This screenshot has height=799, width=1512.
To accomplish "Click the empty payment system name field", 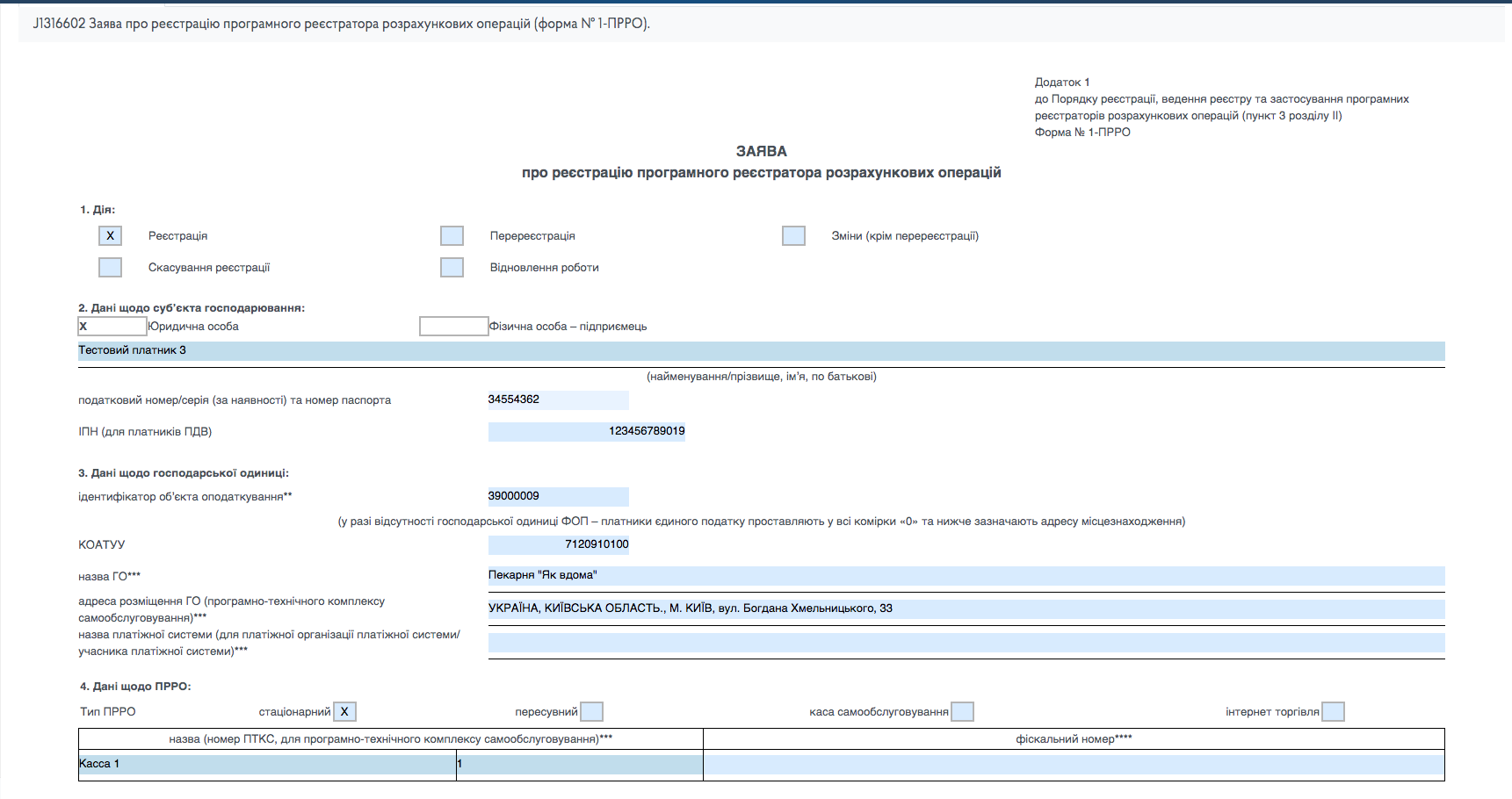I will (x=966, y=643).
